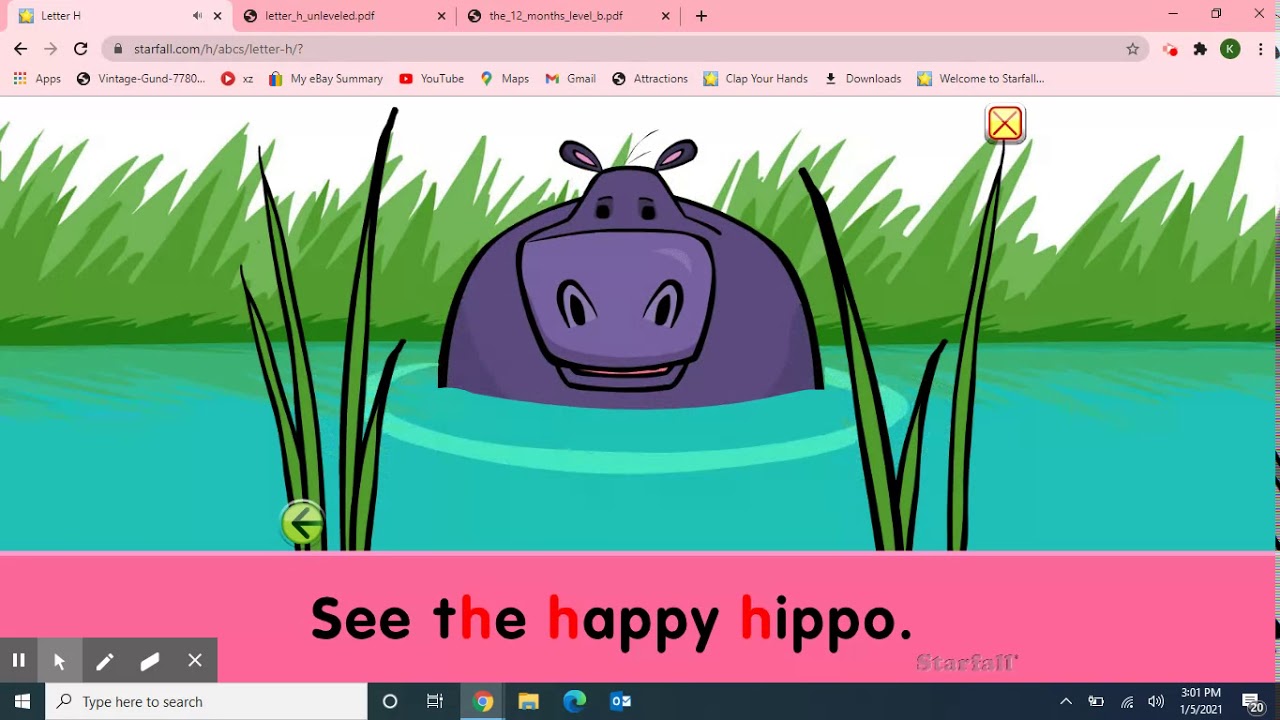Open a new browser tab
Viewport: 1280px width, 720px height.
pyautogui.click(x=701, y=16)
